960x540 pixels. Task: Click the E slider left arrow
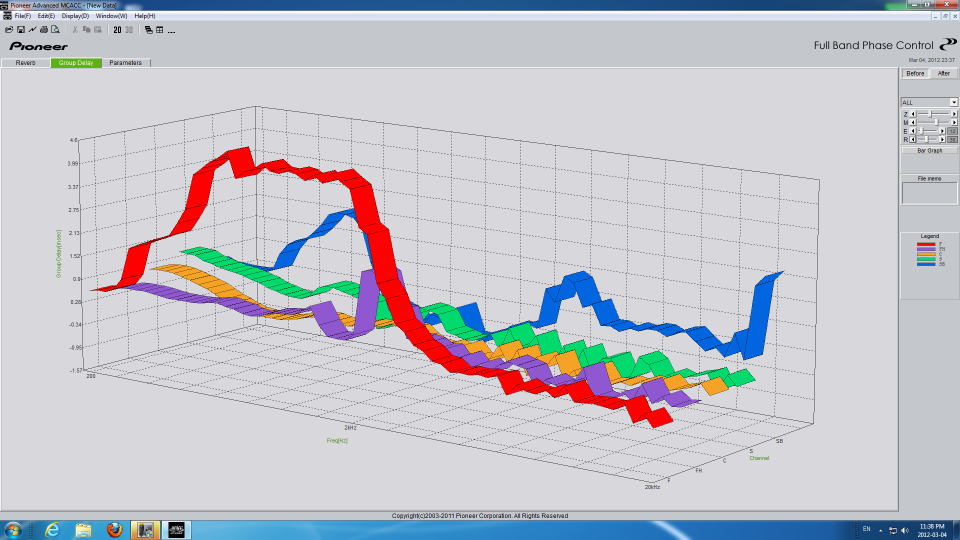[x=913, y=131]
